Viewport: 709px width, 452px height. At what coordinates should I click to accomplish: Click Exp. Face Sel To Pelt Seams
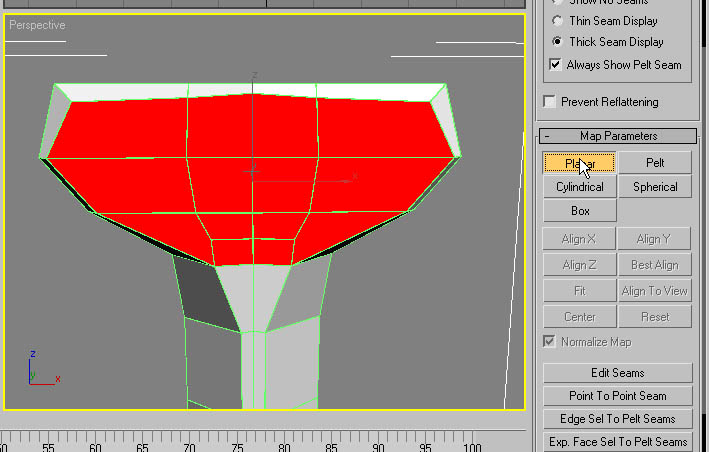(617, 441)
